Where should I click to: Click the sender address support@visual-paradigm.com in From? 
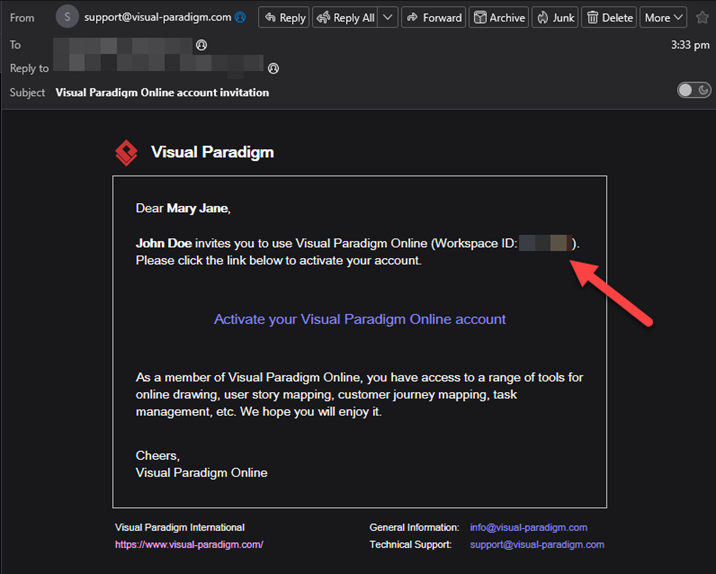[x=158, y=17]
